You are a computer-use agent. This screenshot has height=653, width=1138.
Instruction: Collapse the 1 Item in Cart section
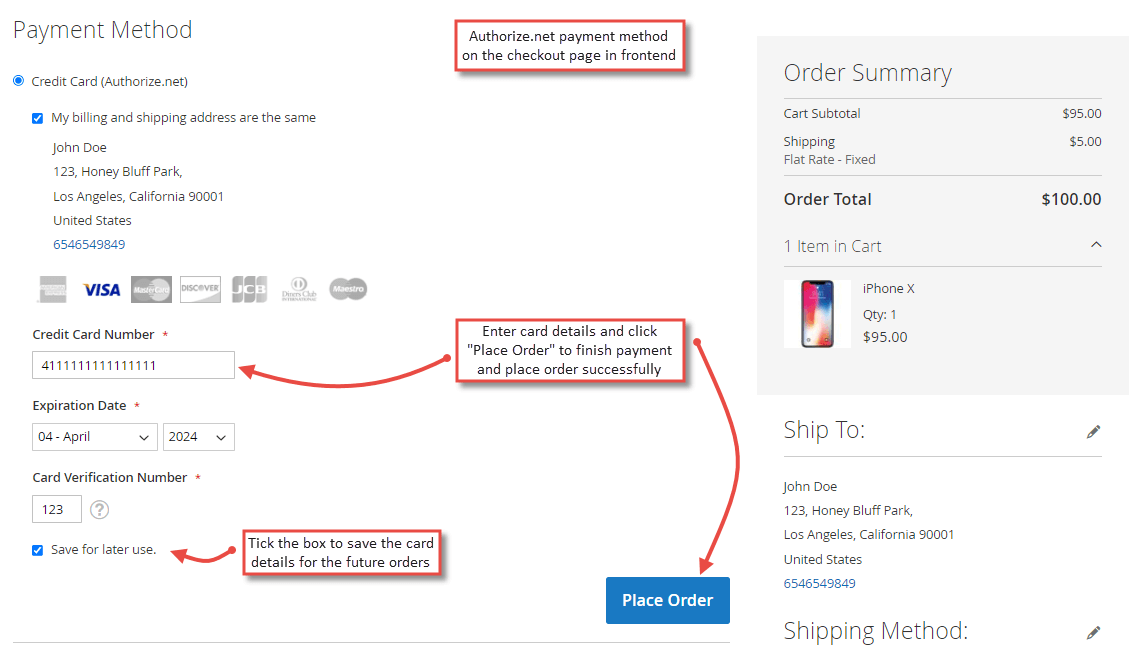pyautogui.click(x=1096, y=244)
